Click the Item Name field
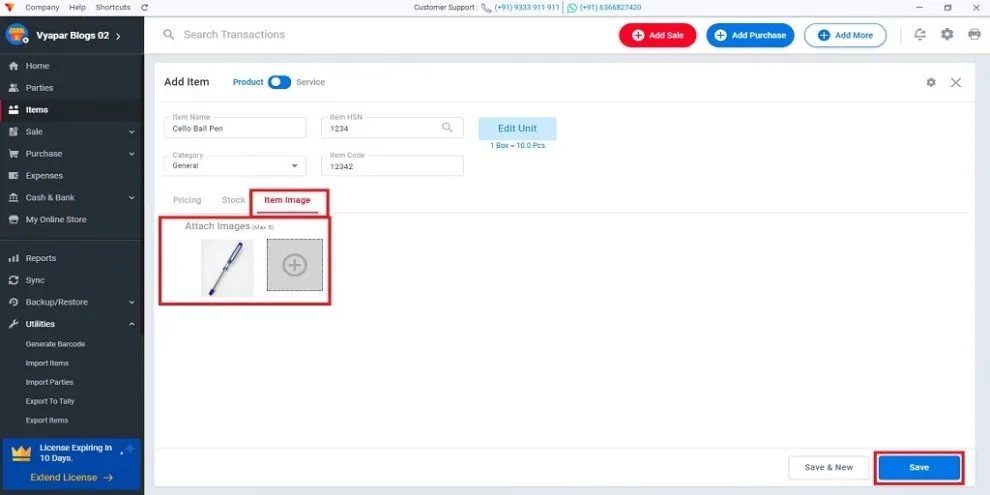 tap(235, 128)
